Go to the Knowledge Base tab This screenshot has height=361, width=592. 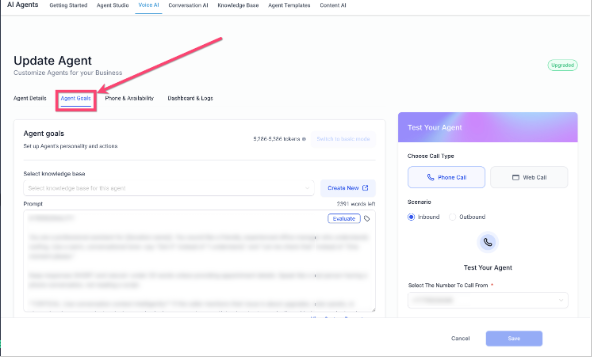(x=238, y=5)
